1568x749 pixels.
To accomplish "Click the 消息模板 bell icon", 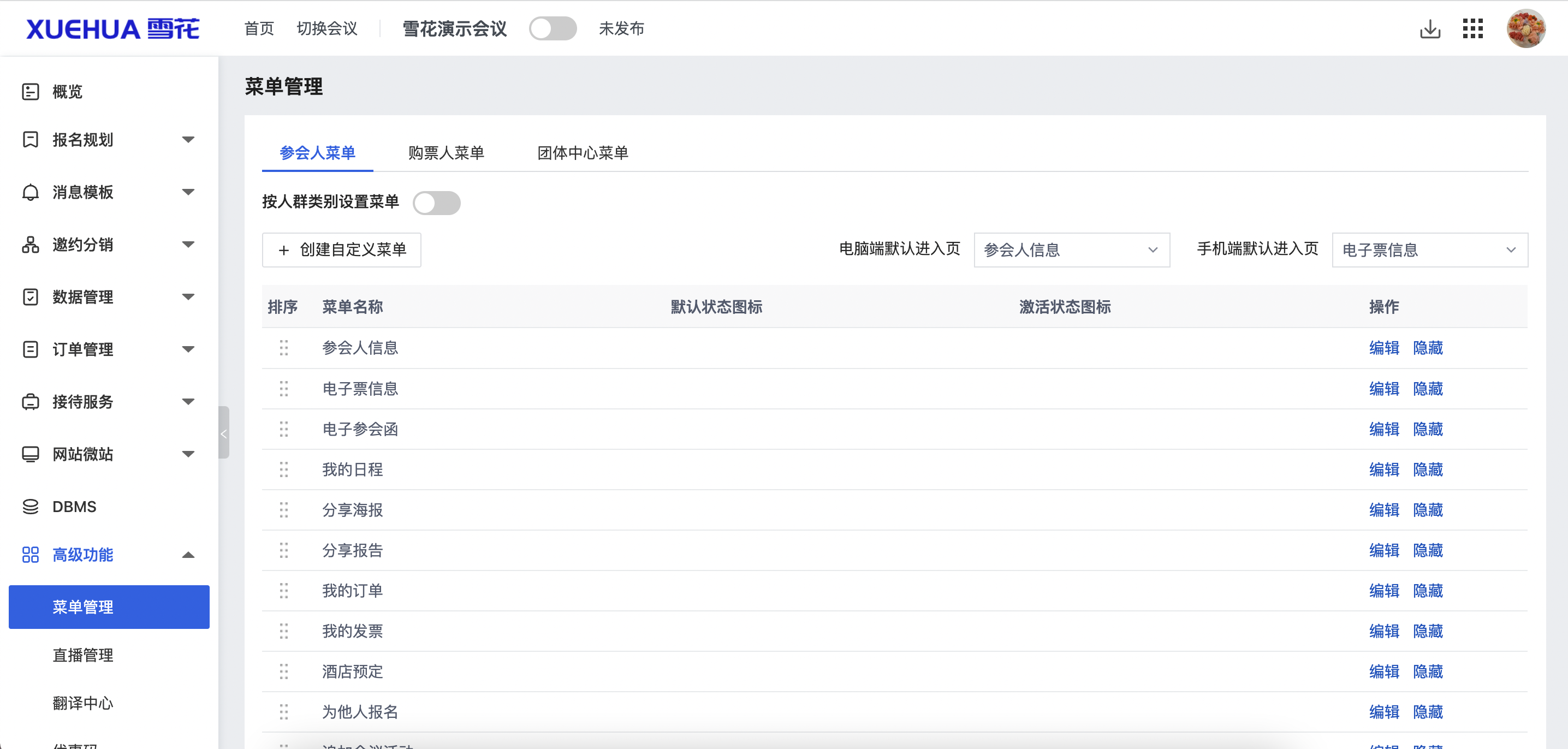I will click(30, 192).
